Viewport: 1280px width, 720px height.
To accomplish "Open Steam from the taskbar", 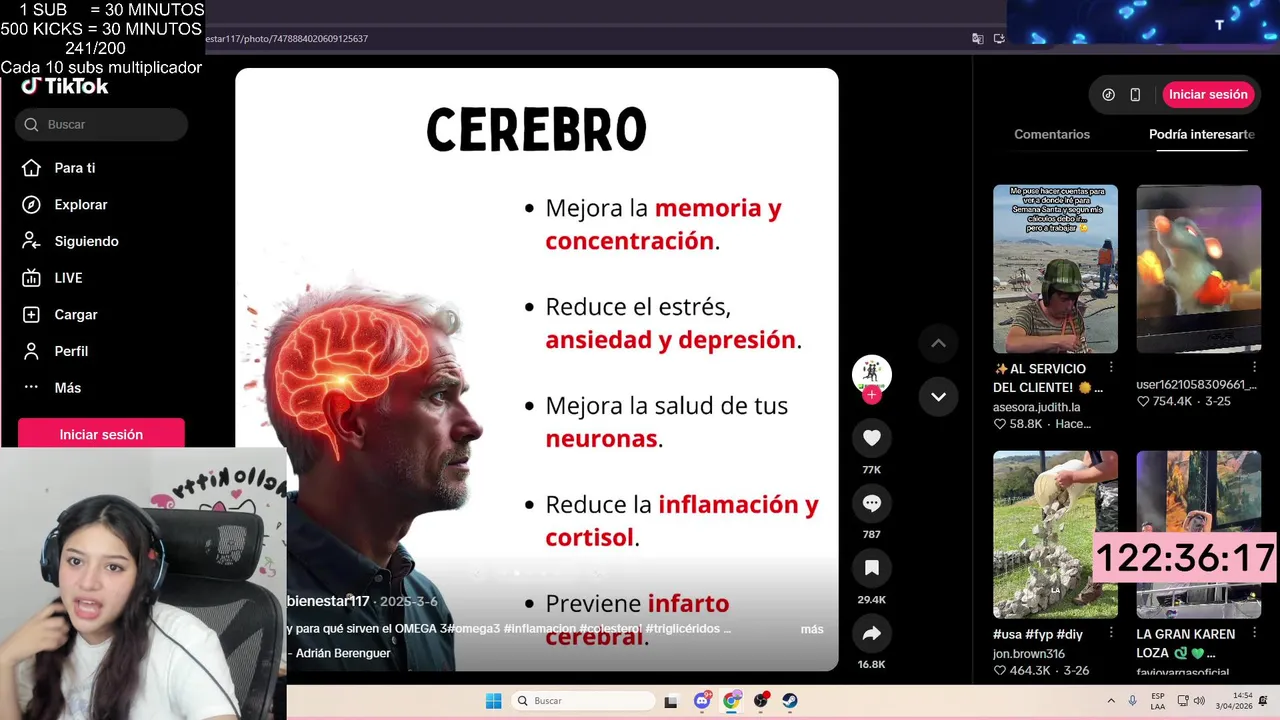I will pyautogui.click(x=790, y=701).
